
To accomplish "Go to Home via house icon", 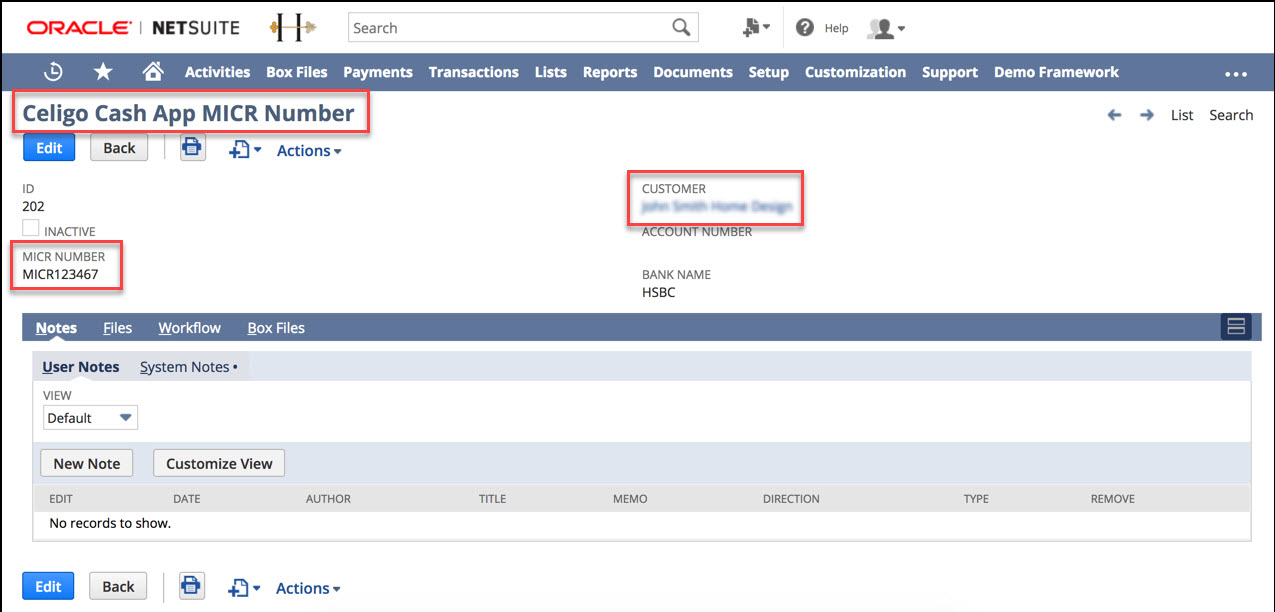I will click(153, 71).
